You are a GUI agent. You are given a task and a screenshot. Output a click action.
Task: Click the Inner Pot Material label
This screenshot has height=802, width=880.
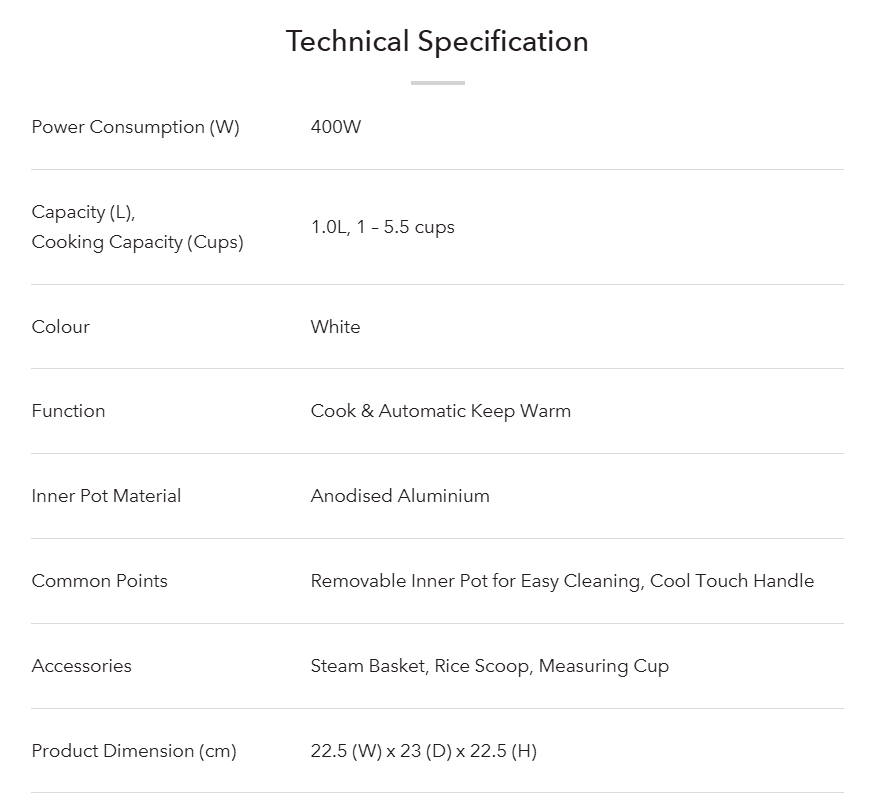tap(106, 496)
